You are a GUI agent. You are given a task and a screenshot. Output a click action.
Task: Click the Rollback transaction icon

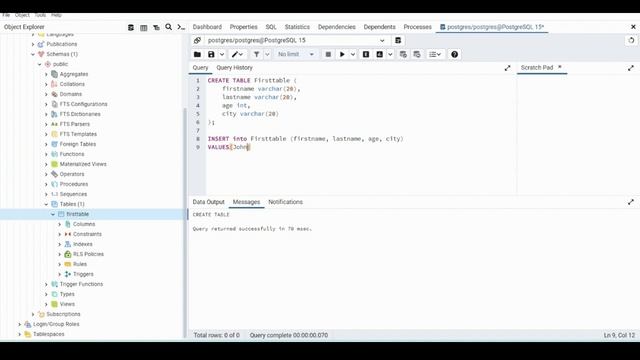pos(417,54)
